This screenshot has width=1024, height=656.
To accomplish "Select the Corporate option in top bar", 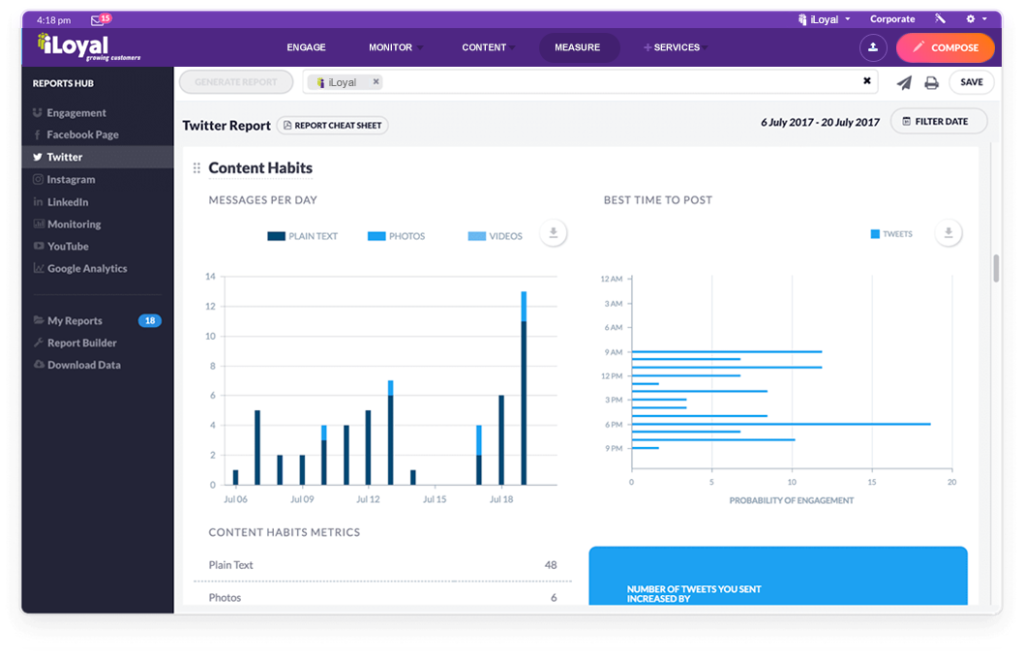I will click(892, 19).
